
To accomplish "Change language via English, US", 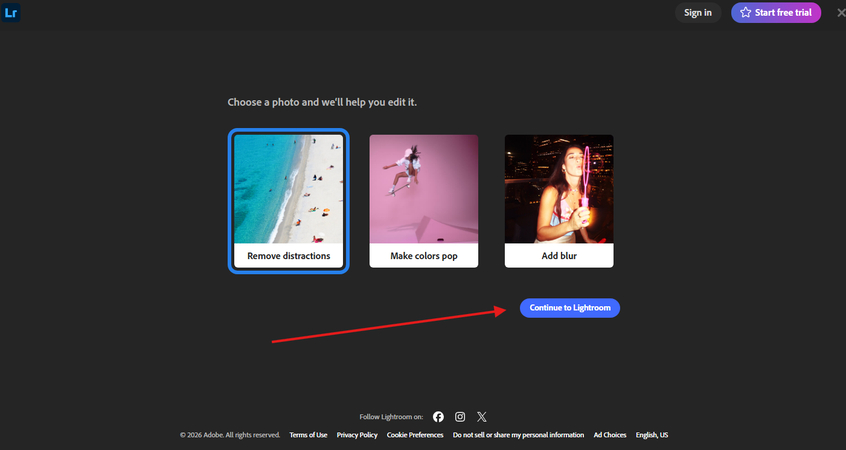I will 652,435.
